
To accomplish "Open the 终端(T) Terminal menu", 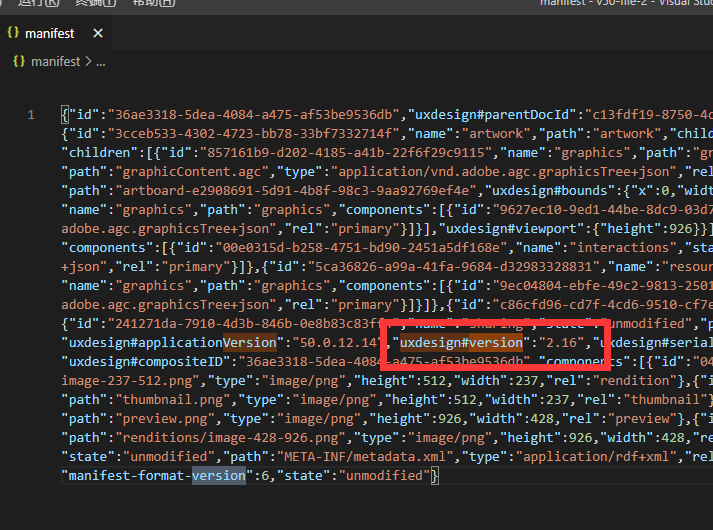I will point(96,3).
